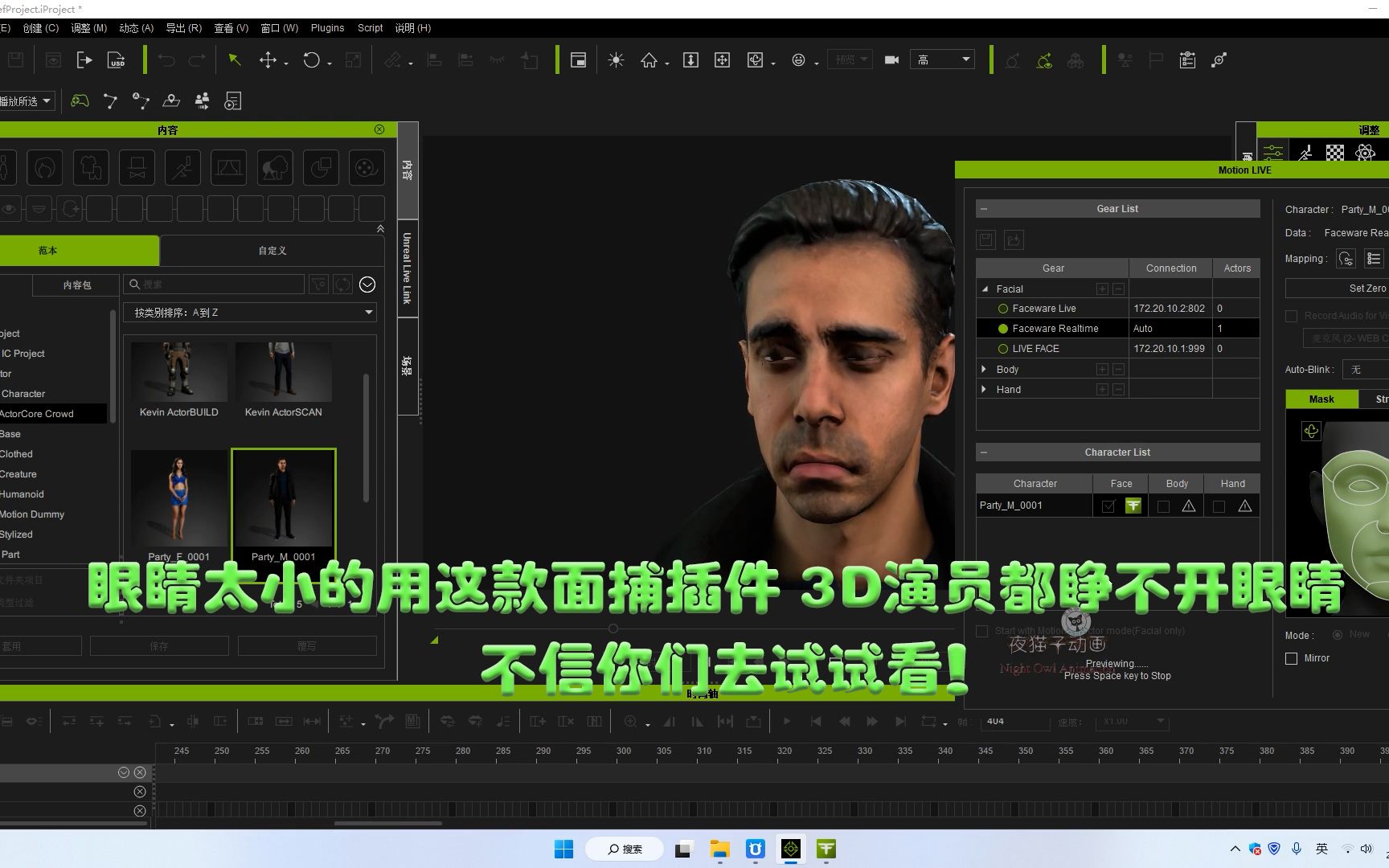Open the render quality dropdown showing 高

point(942,59)
